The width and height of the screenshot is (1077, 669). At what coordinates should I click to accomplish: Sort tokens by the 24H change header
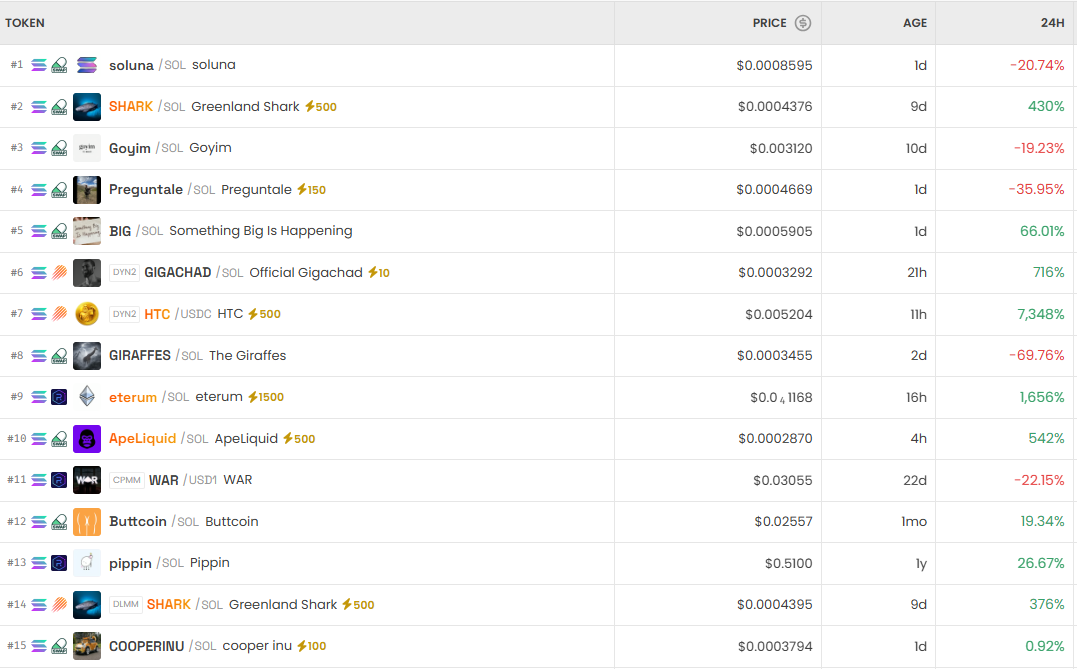[x=1052, y=23]
